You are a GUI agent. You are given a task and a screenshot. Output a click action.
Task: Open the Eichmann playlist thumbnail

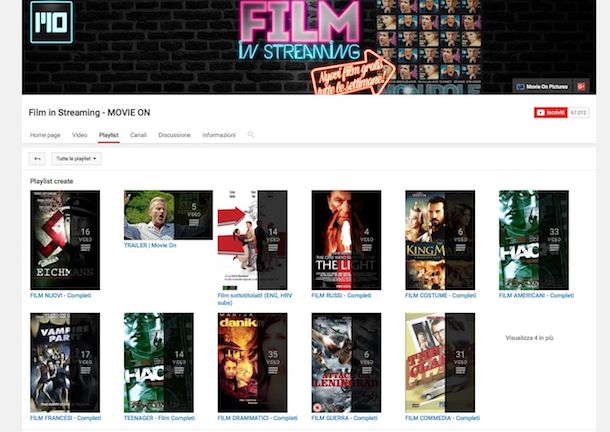[x=65, y=240]
